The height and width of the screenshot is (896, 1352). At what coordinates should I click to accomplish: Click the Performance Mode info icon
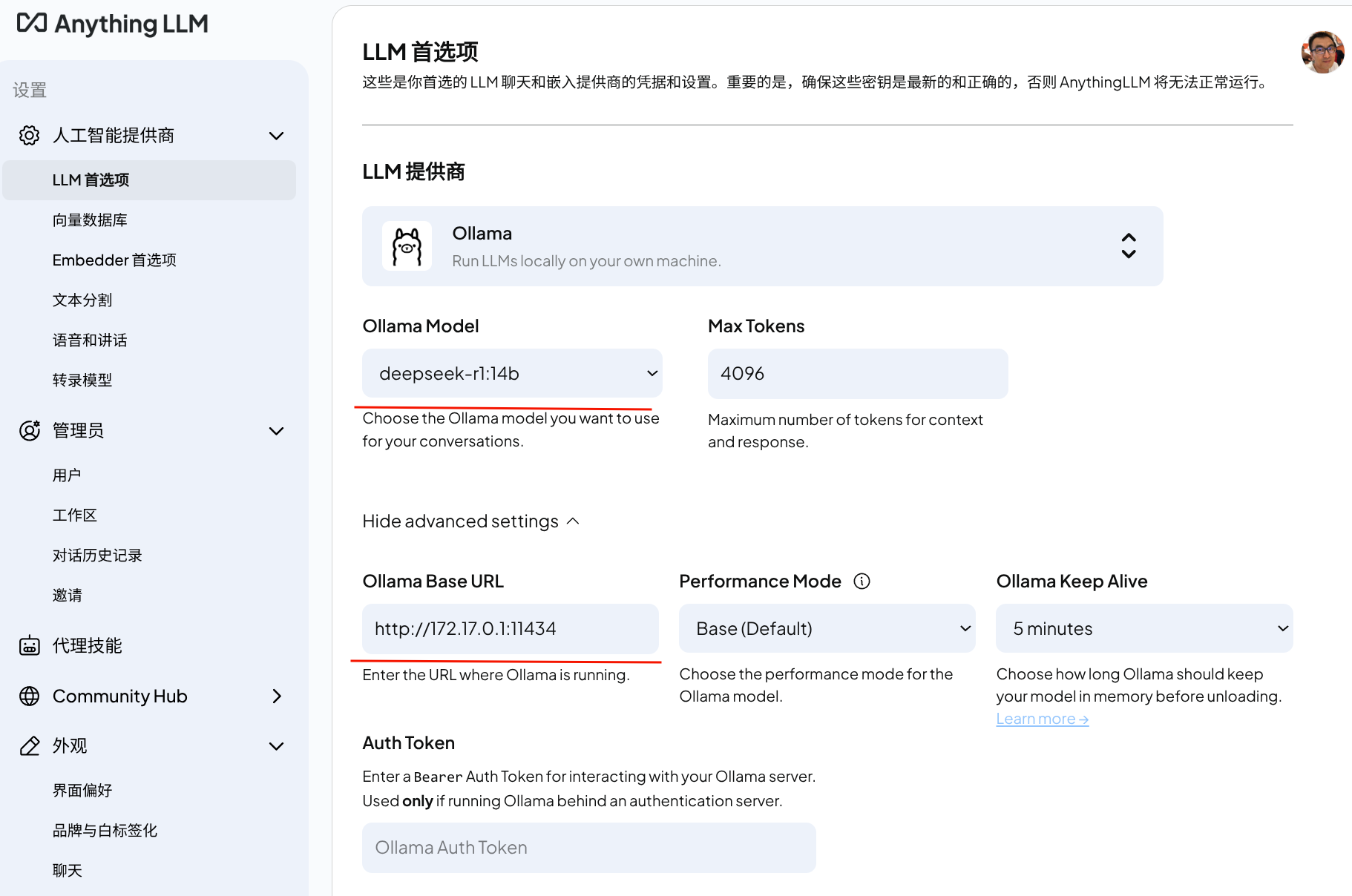tap(862, 581)
